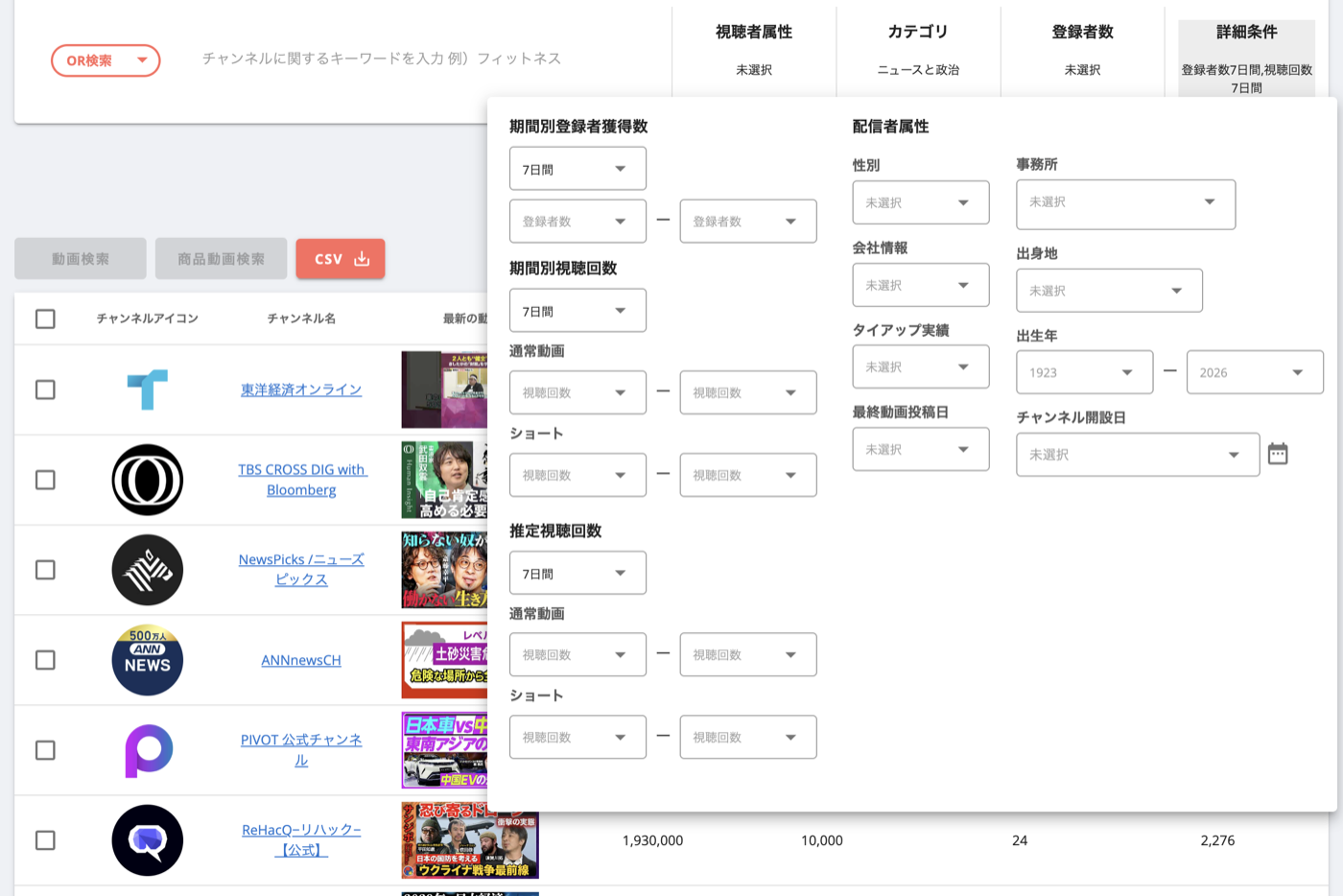The width and height of the screenshot is (1343, 896).
Task: Click the ReHacQ channel icon
Action: (148, 840)
